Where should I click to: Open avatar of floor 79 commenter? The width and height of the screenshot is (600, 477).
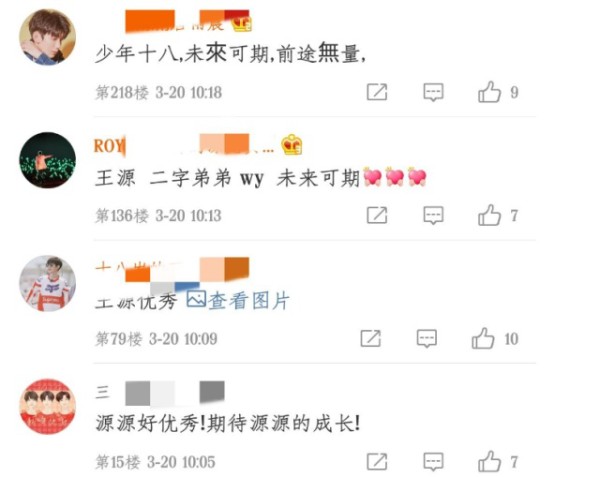[47, 283]
